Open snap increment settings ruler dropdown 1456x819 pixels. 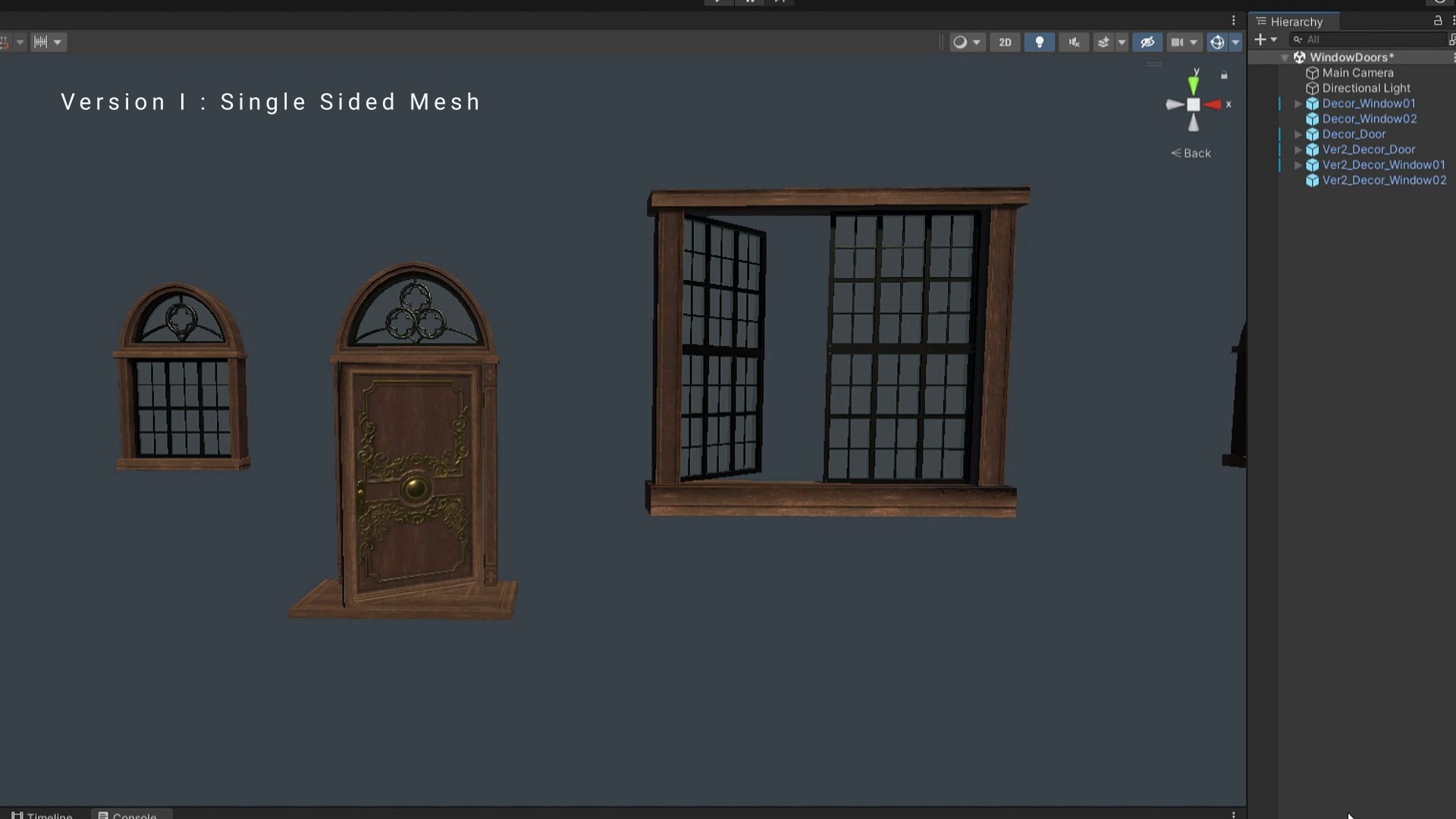(x=48, y=42)
